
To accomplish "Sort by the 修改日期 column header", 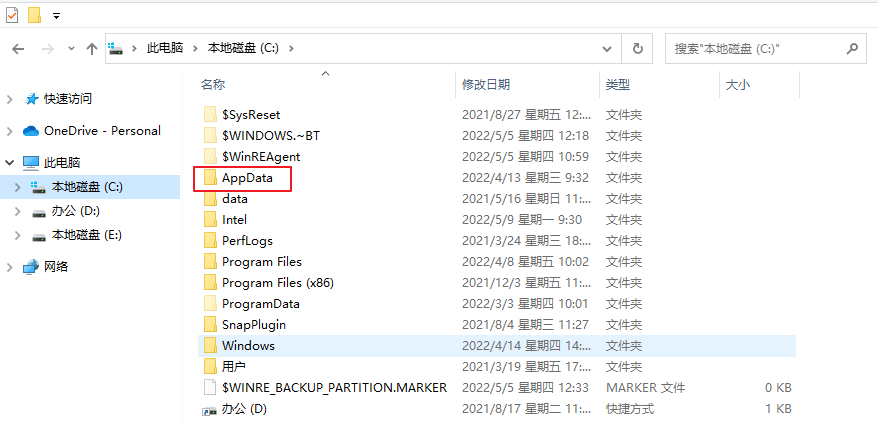I will [486, 85].
